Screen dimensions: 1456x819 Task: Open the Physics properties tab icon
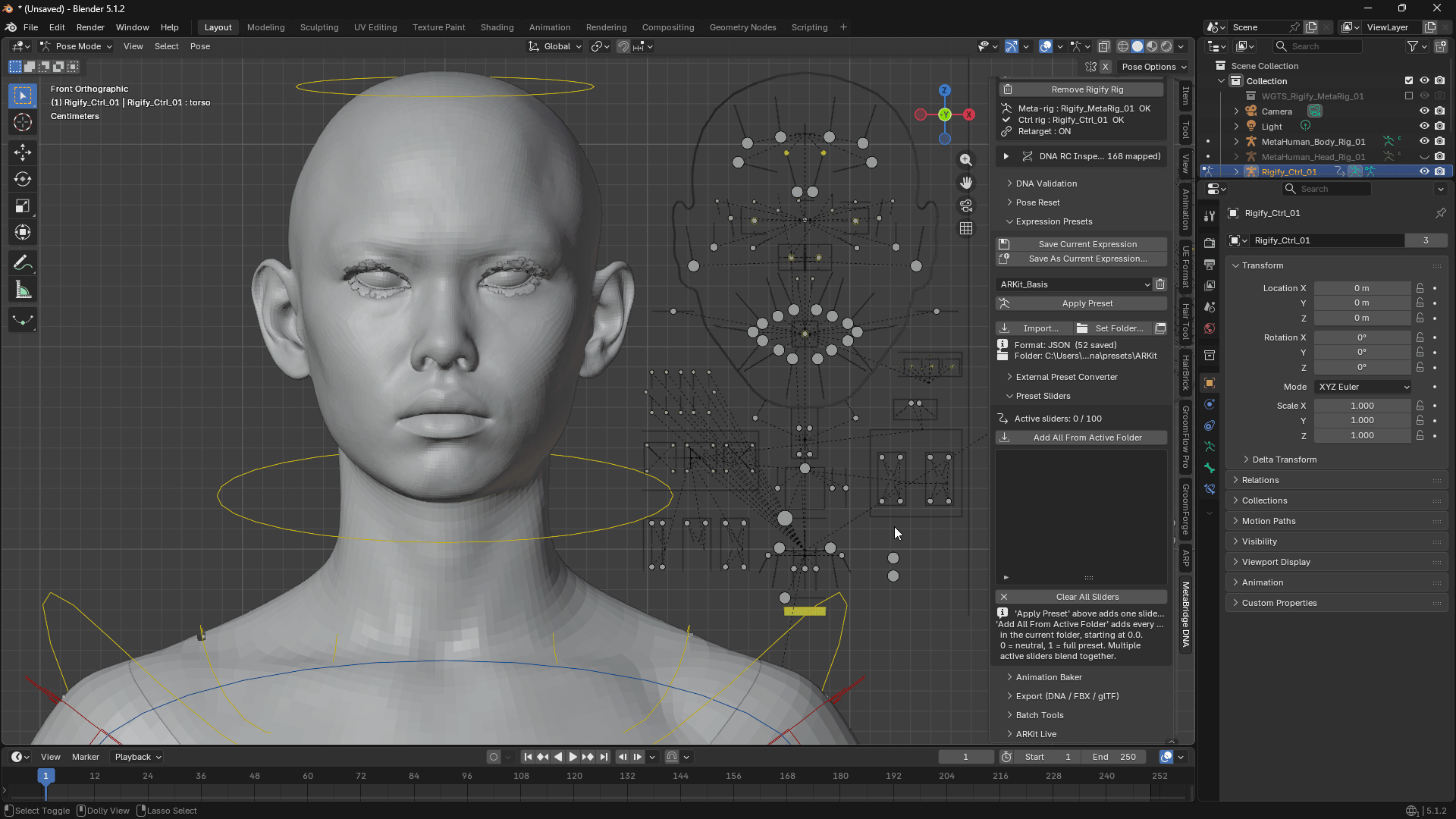click(x=1210, y=404)
